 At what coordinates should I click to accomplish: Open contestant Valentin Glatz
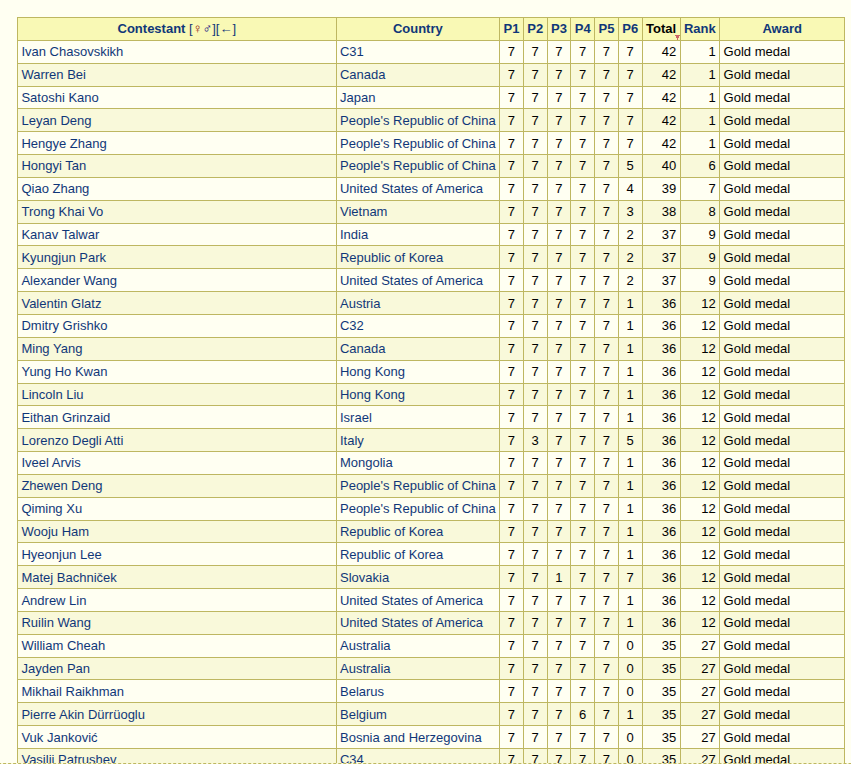(61, 304)
